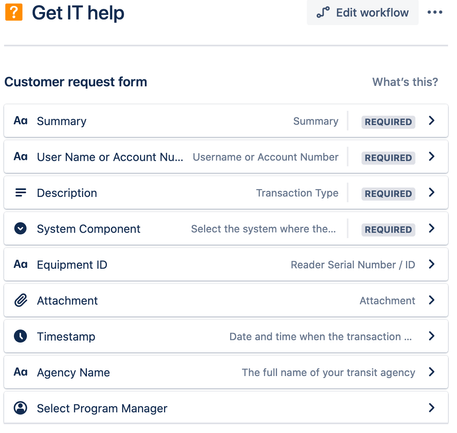Screen dimensions: 457x433
Task: Open the What's this? help link
Action: click(405, 82)
